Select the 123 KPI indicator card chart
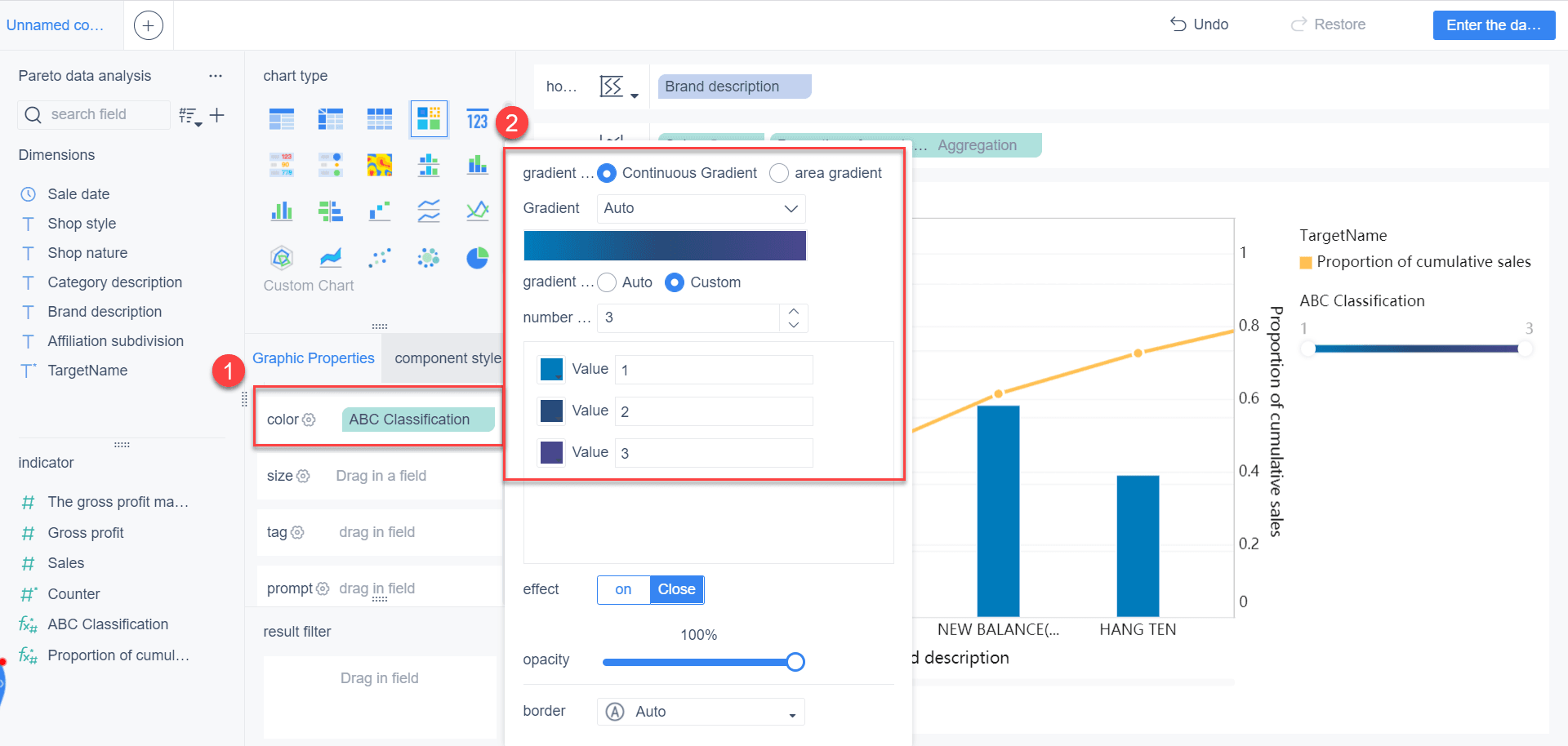The image size is (1568, 746). point(478,120)
